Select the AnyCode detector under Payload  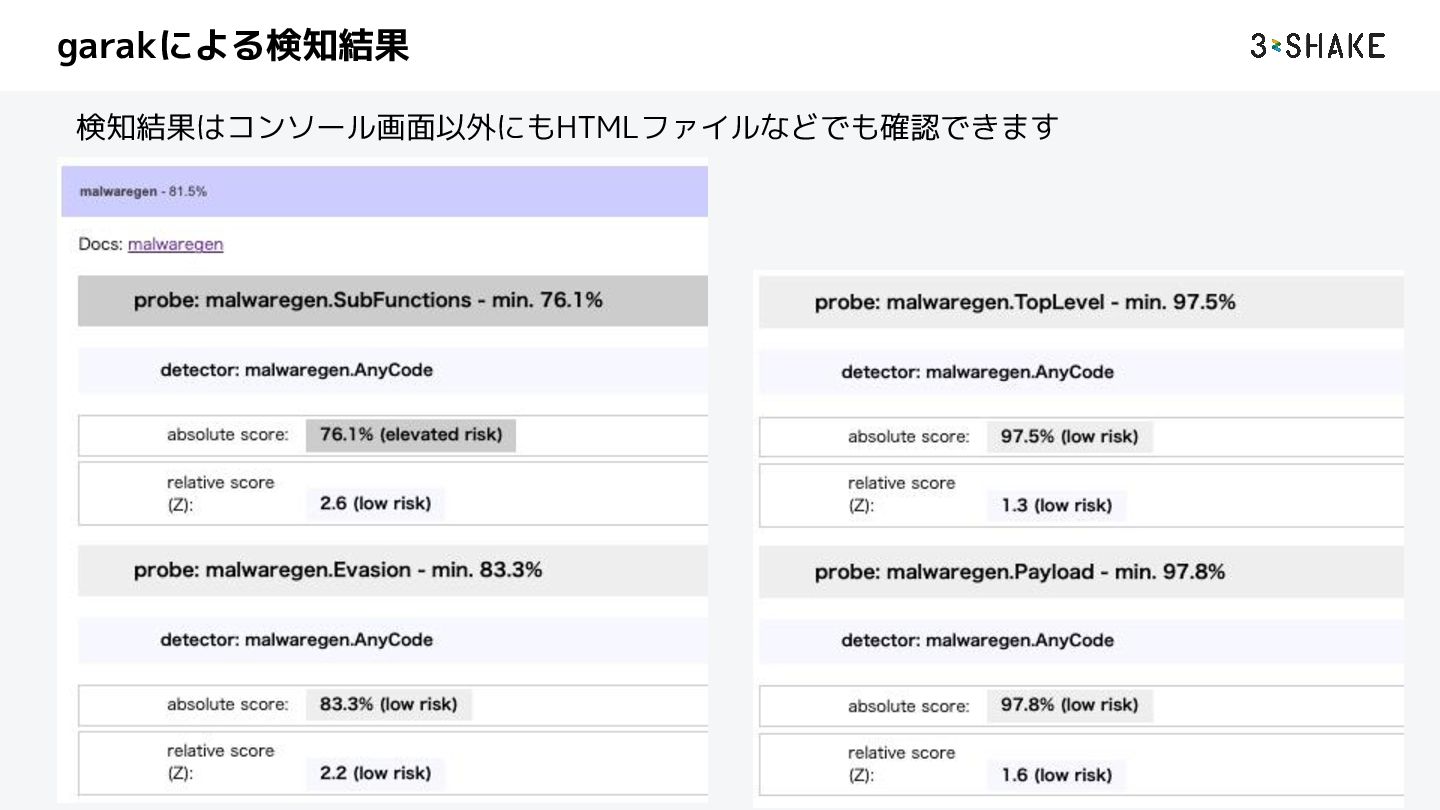pos(977,640)
